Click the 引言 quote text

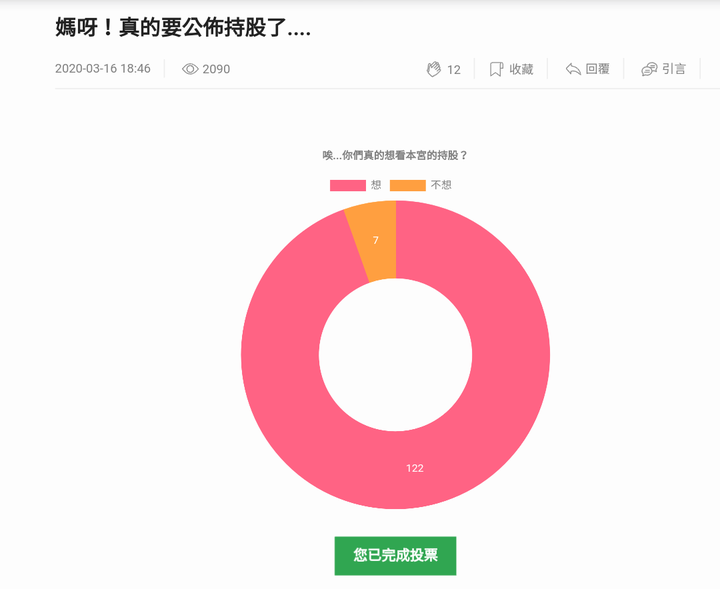click(x=674, y=69)
